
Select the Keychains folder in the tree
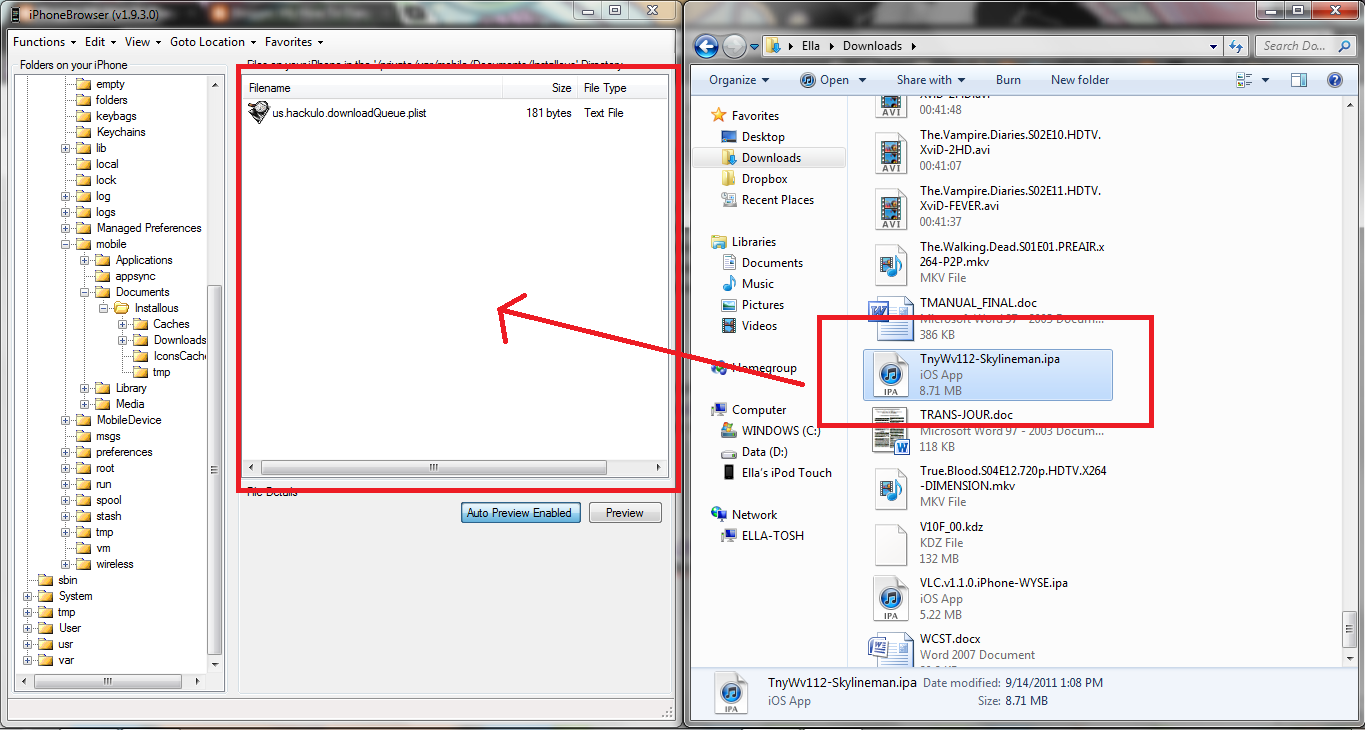tap(121, 132)
